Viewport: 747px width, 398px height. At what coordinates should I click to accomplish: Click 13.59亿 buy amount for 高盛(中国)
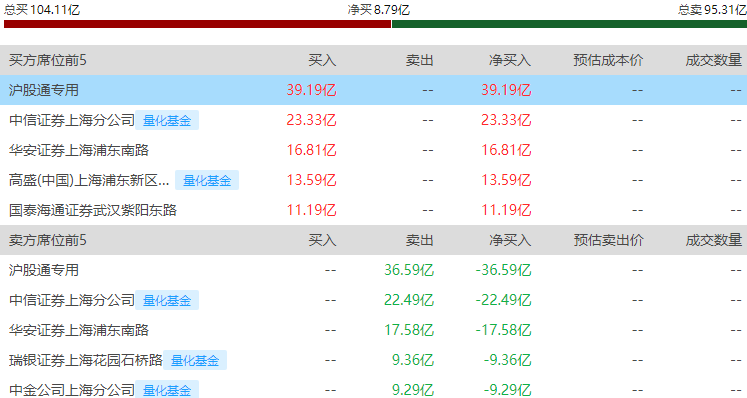click(x=312, y=180)
